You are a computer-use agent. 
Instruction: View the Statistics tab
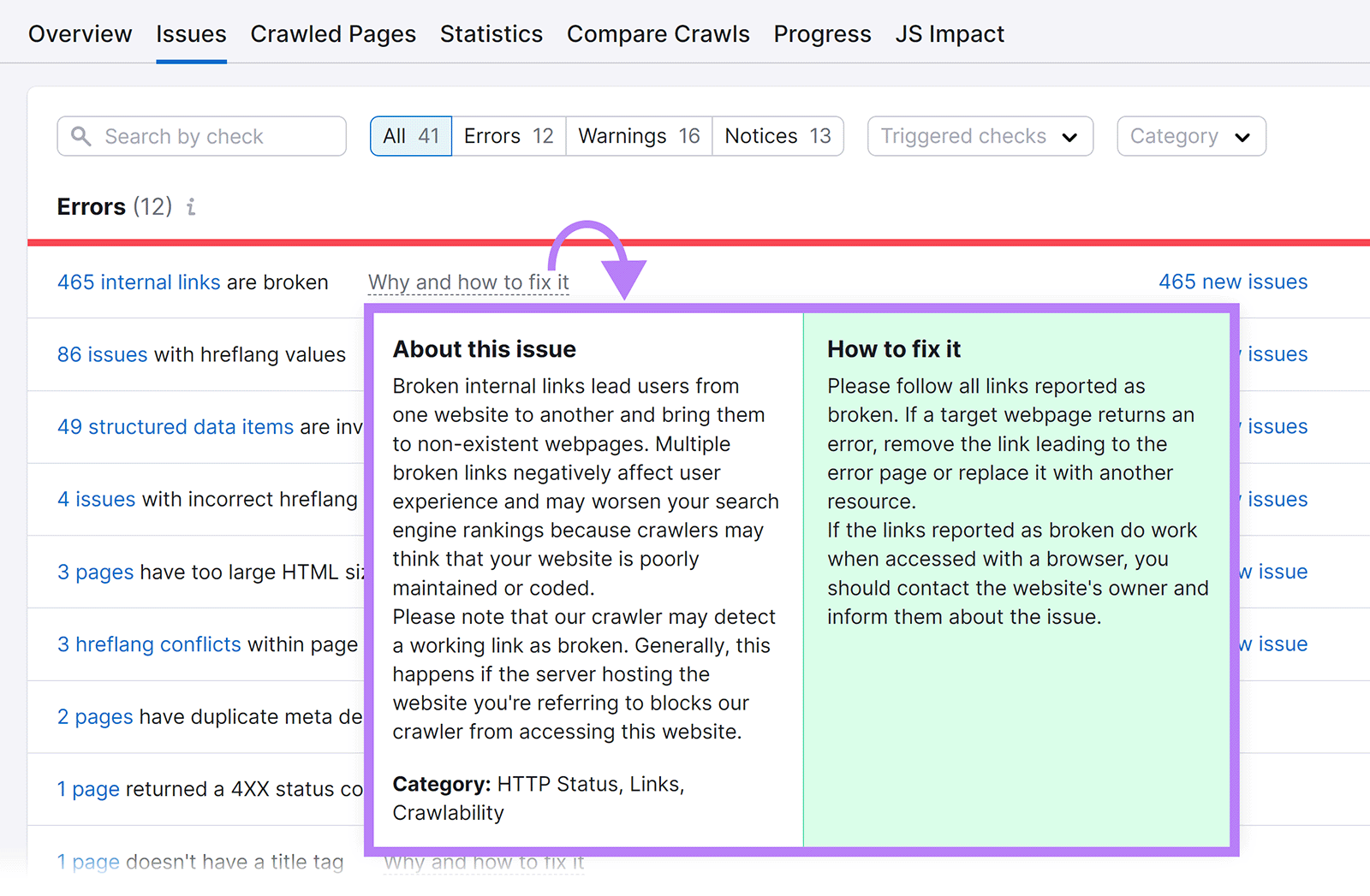[x=491, y=33]
